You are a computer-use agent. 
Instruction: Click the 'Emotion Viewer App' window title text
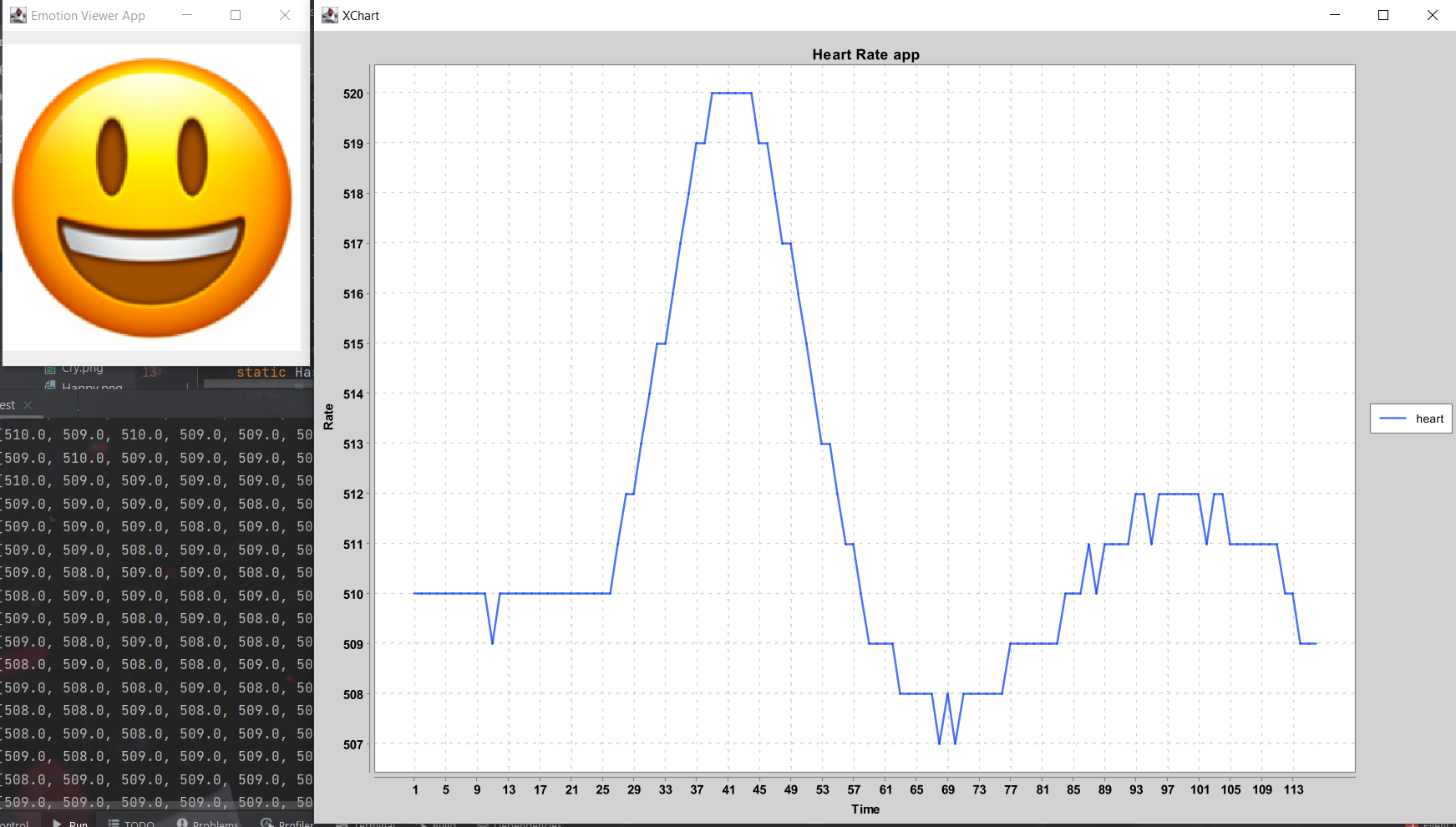pyautogui.click(x=89, y=15)
